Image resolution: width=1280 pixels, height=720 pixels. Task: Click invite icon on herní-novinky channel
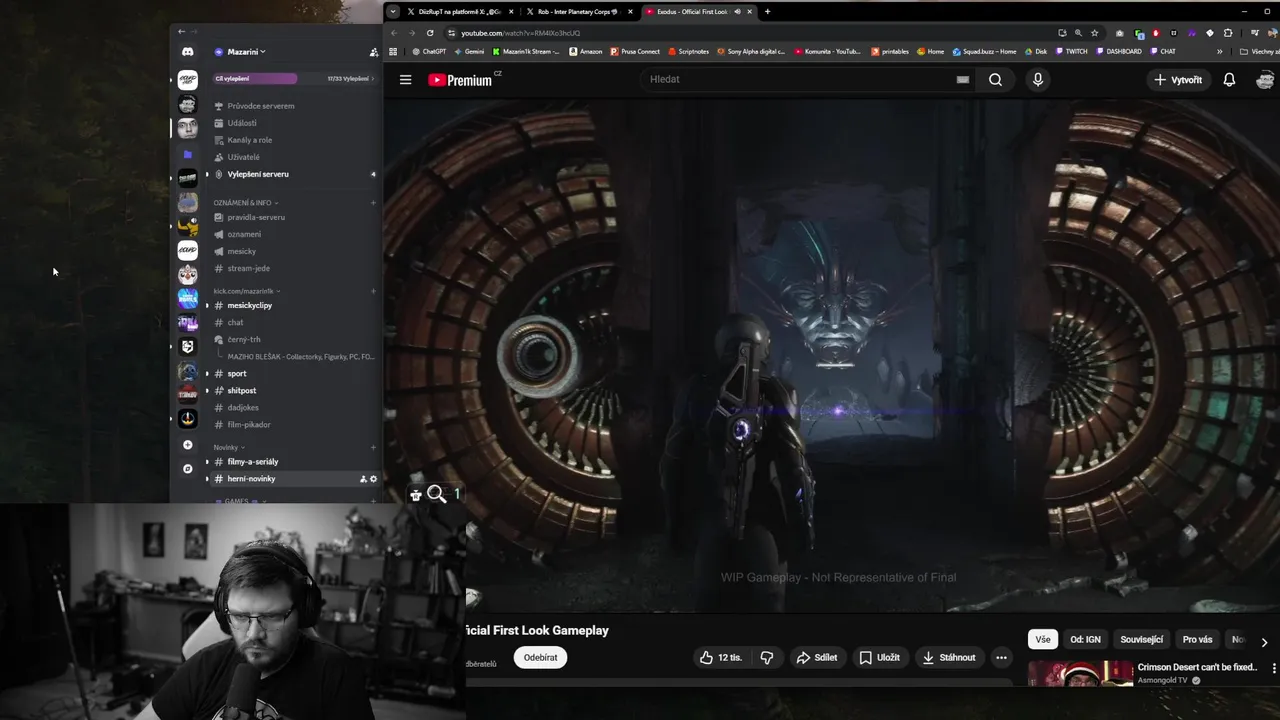pos(363,479)
